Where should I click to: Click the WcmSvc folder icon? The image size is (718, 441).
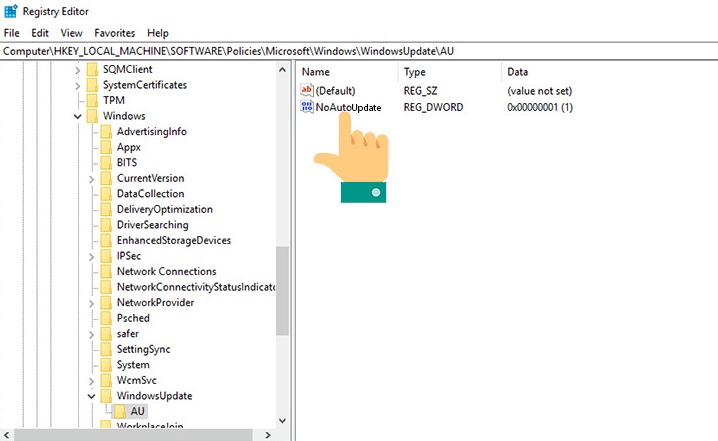[x=106, y=381]
